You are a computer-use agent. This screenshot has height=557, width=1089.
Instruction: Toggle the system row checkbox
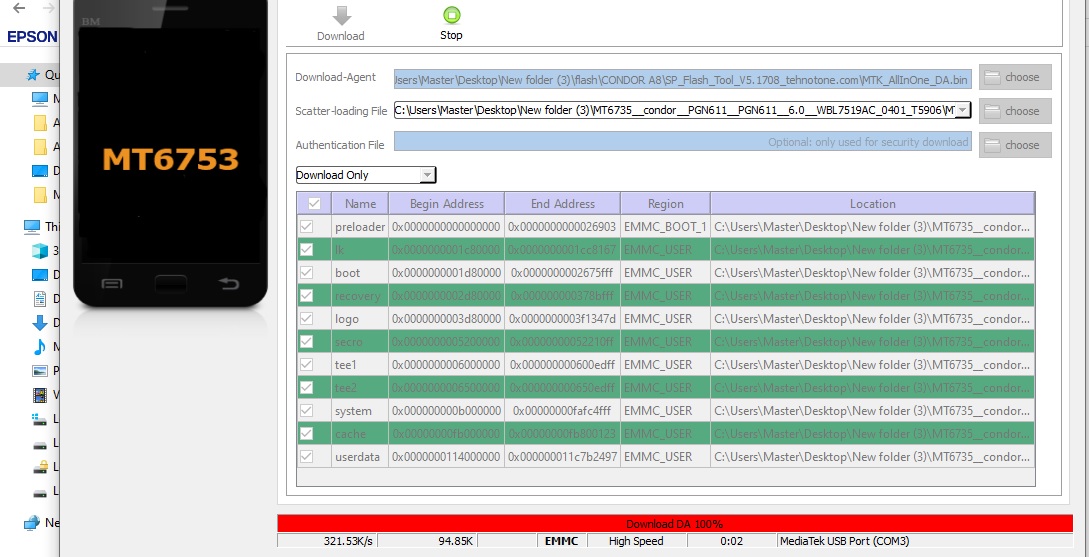pos(306,410)
